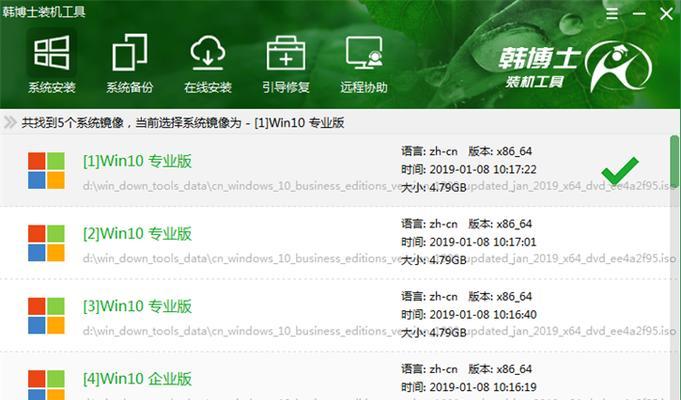The height and width of the screenshot is (400, 681).
Task: Click the timestamp 2019-01-08 10:16:19
Action: click(x=483, y=387)
